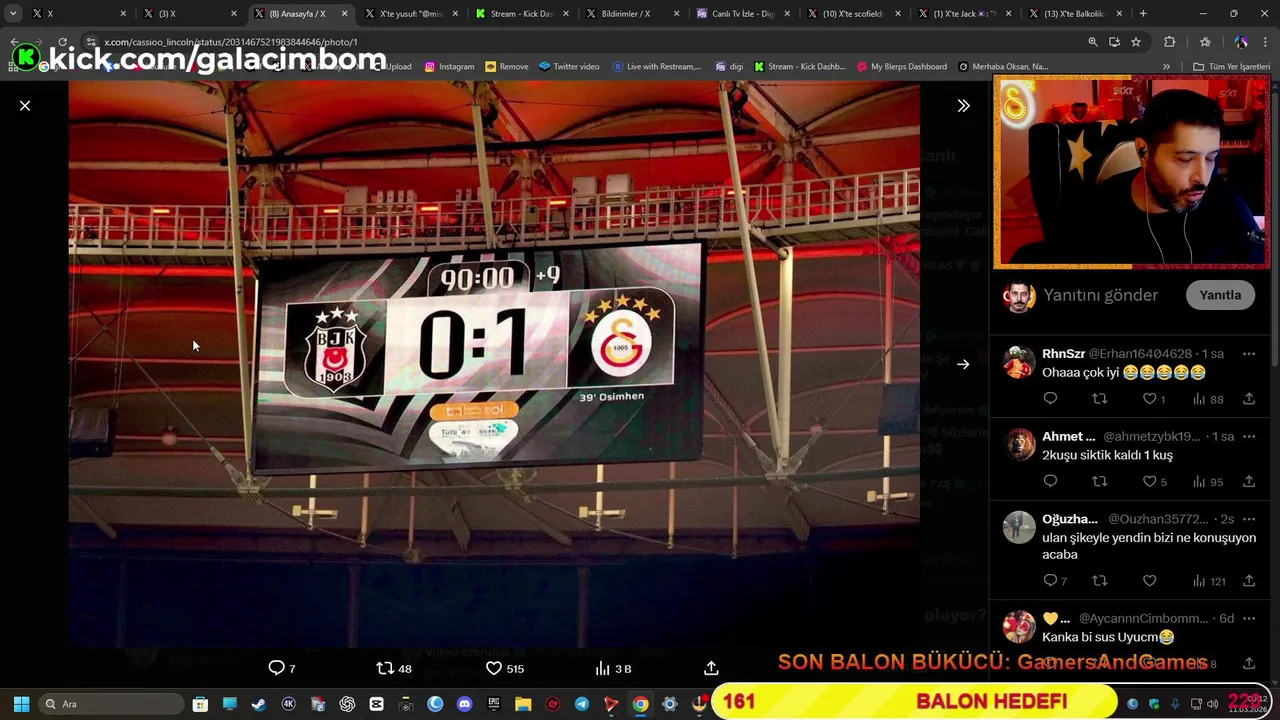Open more options on RhnSzr's reply
Image resolution: width=1280 pixels, height=720 pixels.
(1249, 354)
